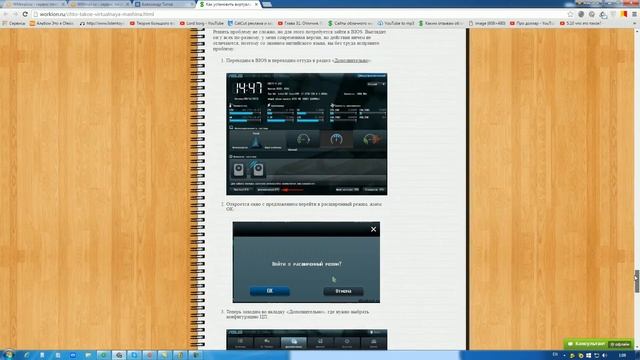640x360 pixels.
Task: Click the Chrome icon in the taskbar
Action: (x=119, y=355)
